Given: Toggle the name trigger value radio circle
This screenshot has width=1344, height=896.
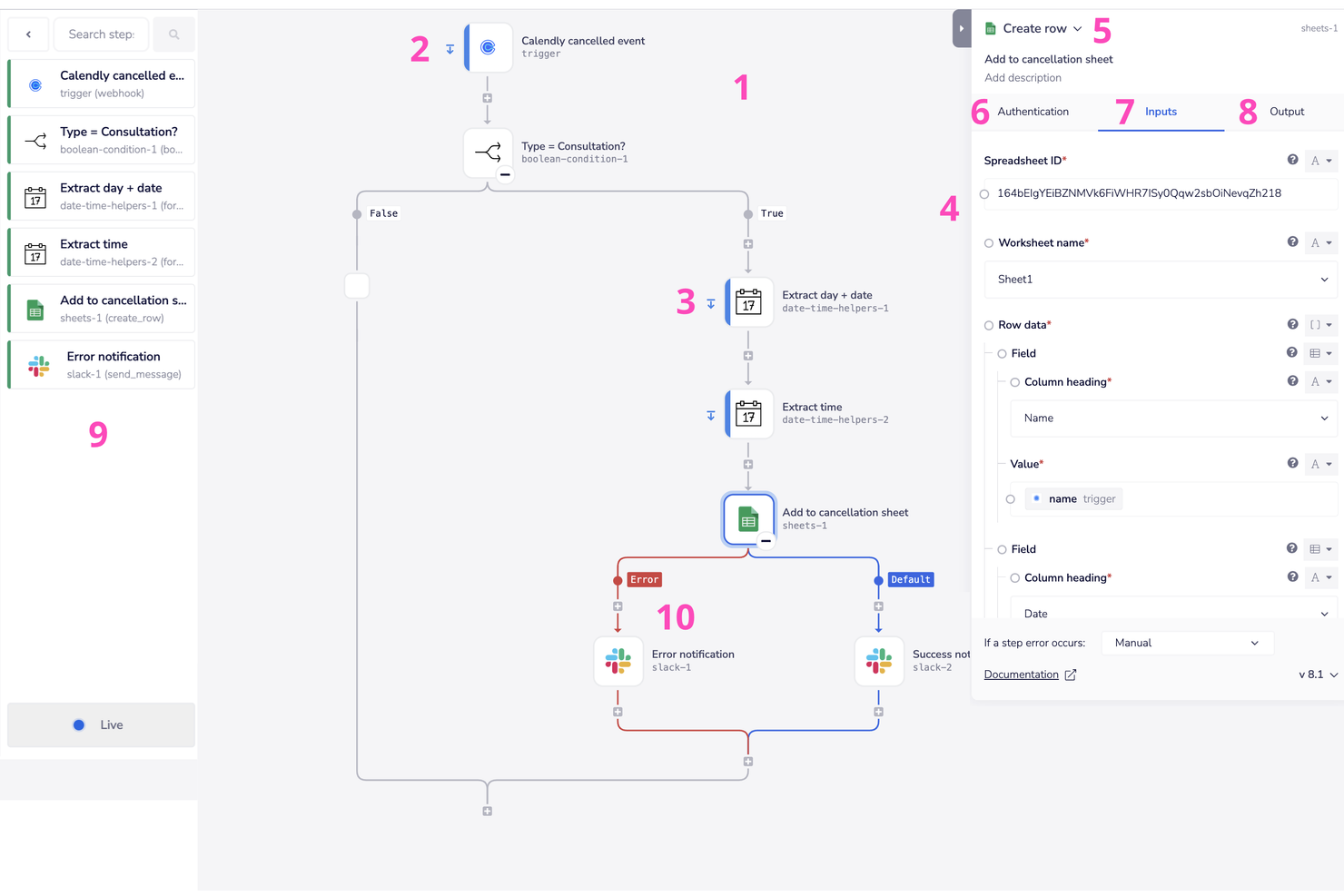Looking at the screenshot, I should pyautogui.click(x=1011, y=499).
